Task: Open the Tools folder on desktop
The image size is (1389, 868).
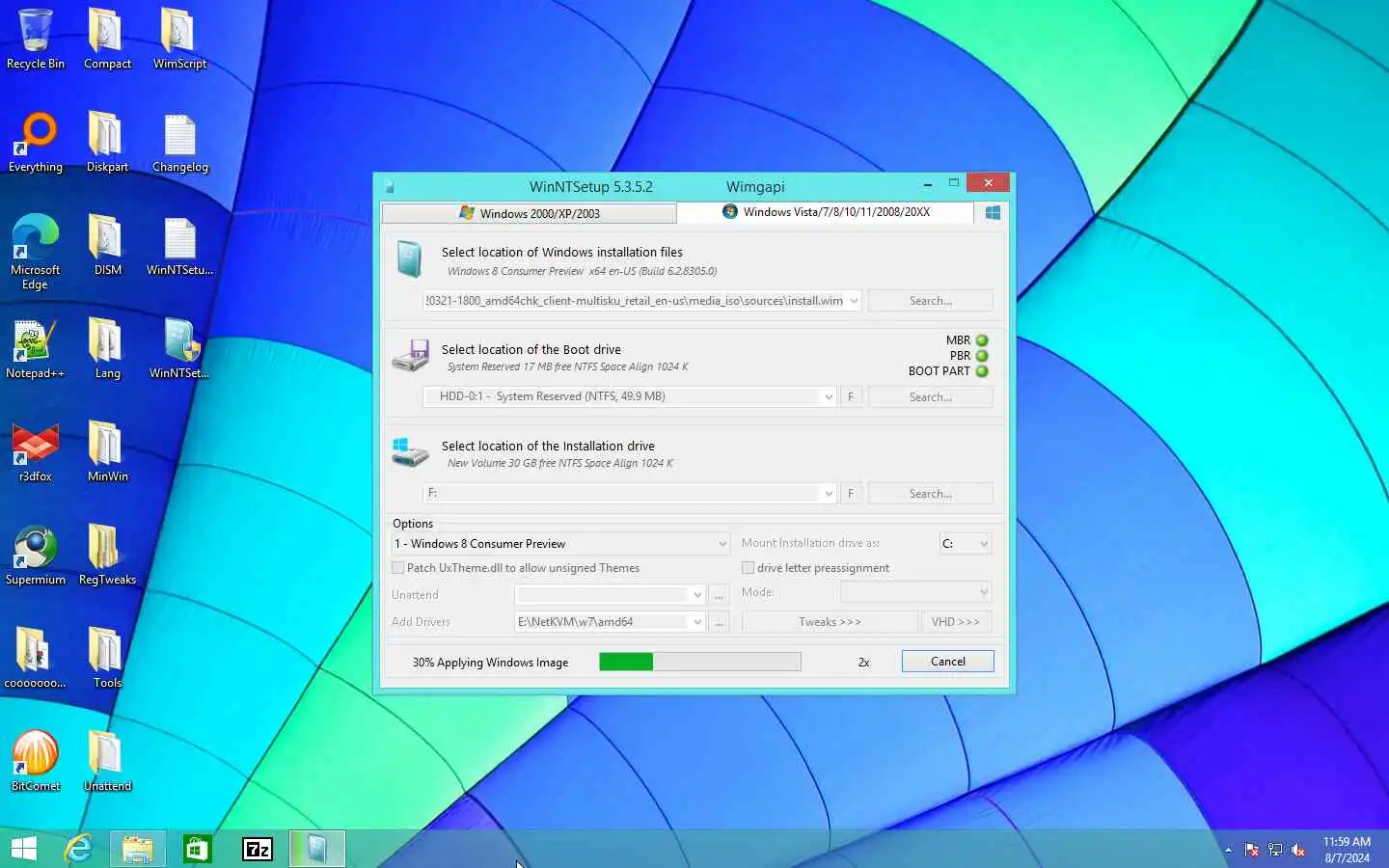Action: (107, 658)
